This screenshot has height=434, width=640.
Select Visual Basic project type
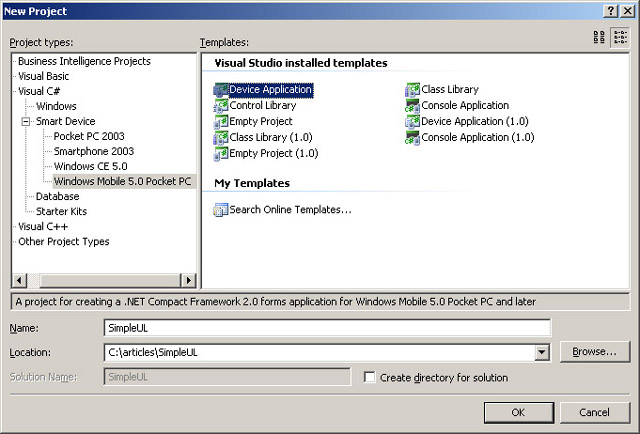[44, 76]
